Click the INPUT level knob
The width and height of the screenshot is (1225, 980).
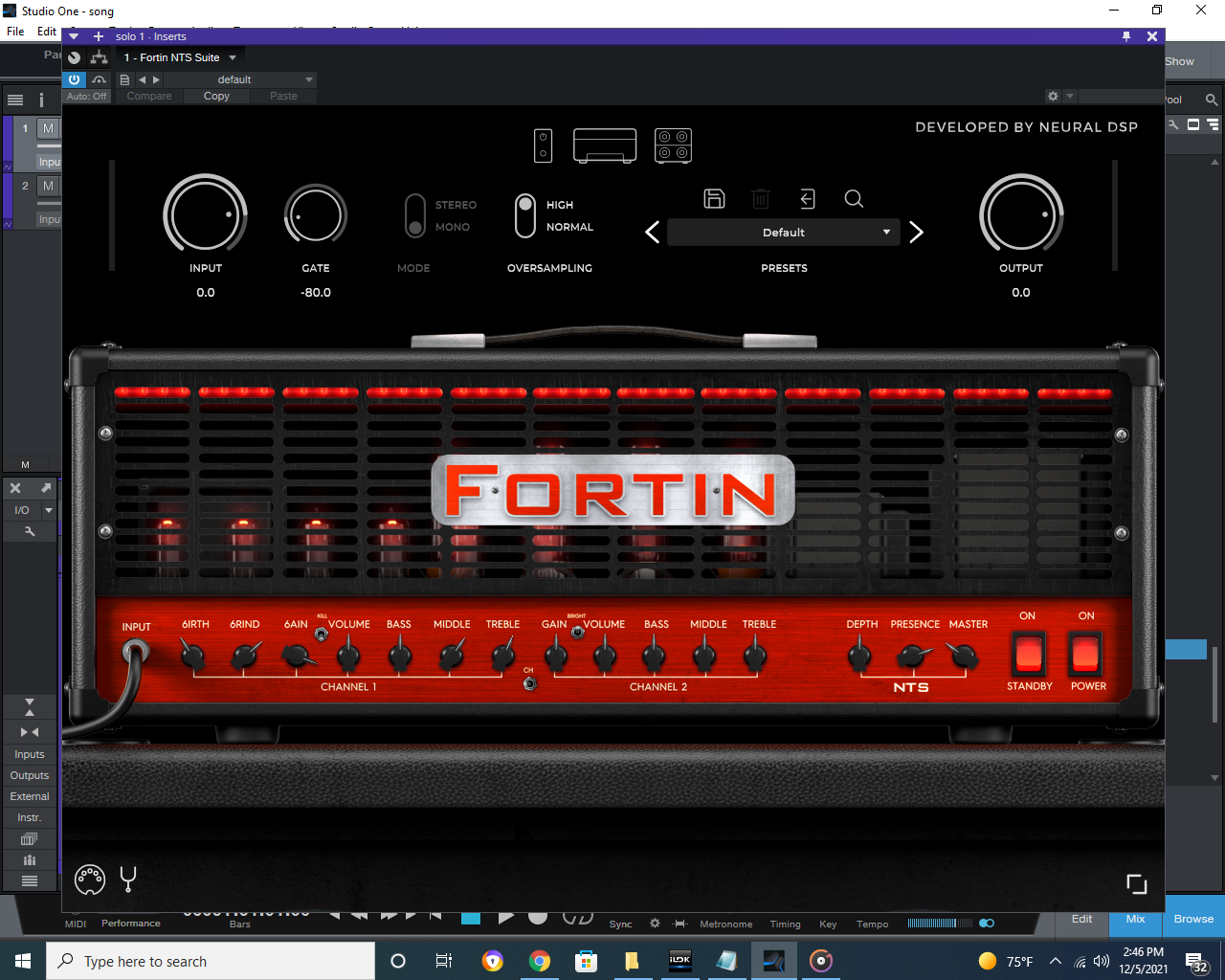206,215
